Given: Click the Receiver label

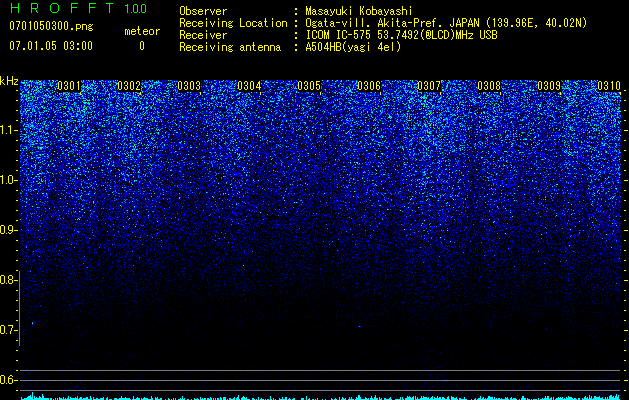Looking at the screenshot, I should [x=203, y=35].
